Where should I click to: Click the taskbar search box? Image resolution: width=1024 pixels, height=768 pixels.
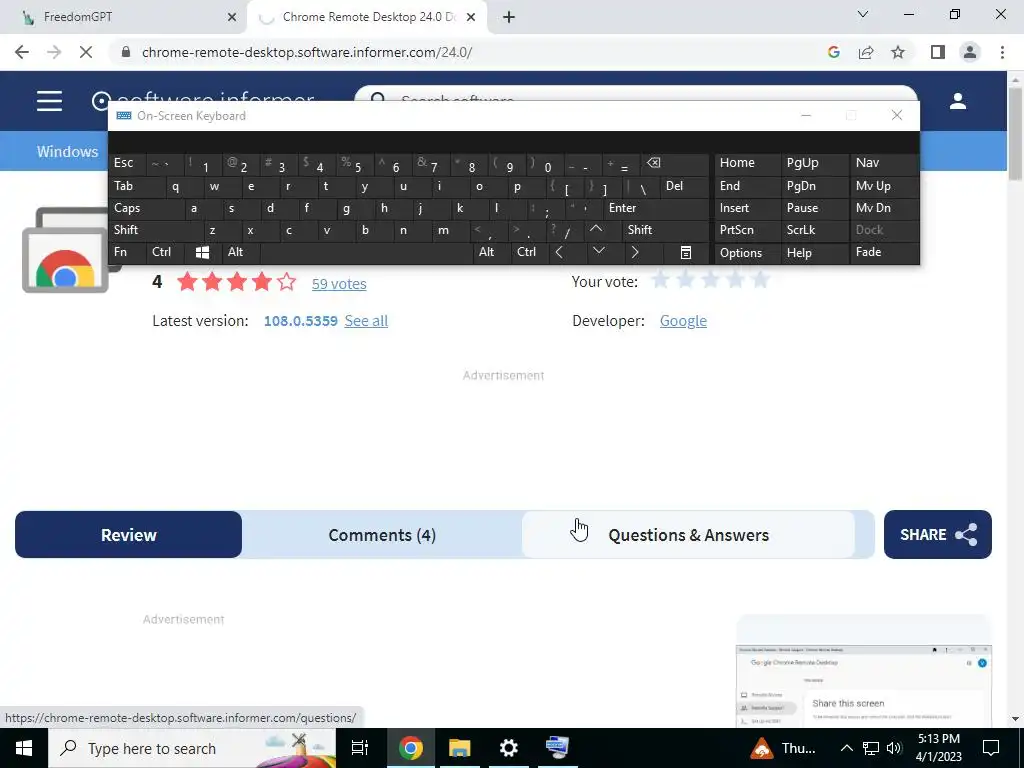tap(192, 748)
